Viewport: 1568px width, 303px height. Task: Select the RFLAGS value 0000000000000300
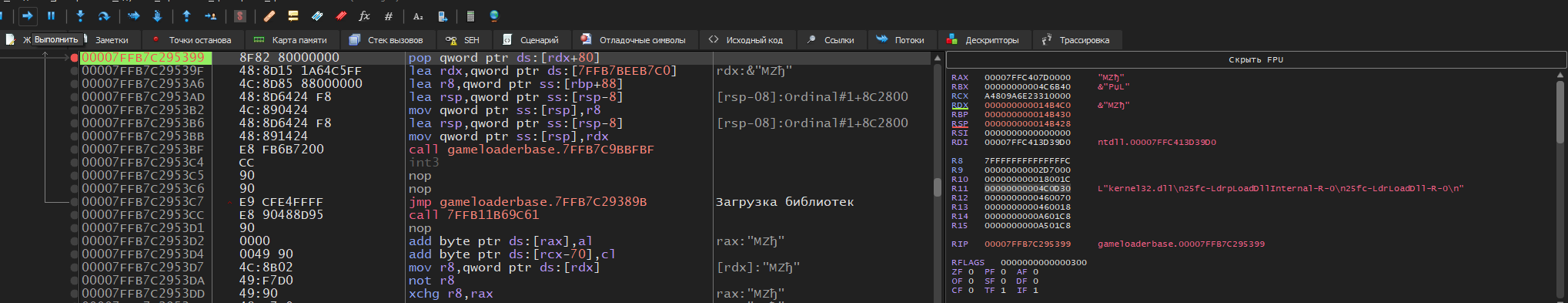[x=1043, y=263]
